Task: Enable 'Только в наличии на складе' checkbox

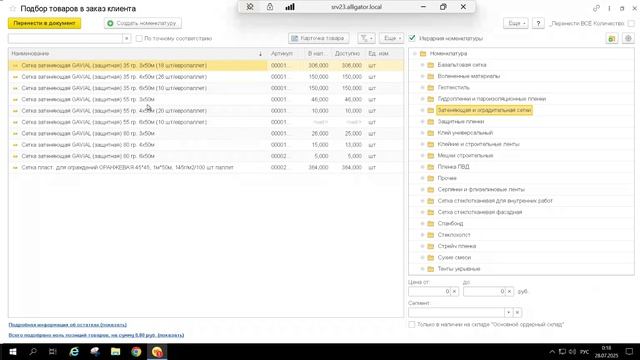Action: [412, 324]
